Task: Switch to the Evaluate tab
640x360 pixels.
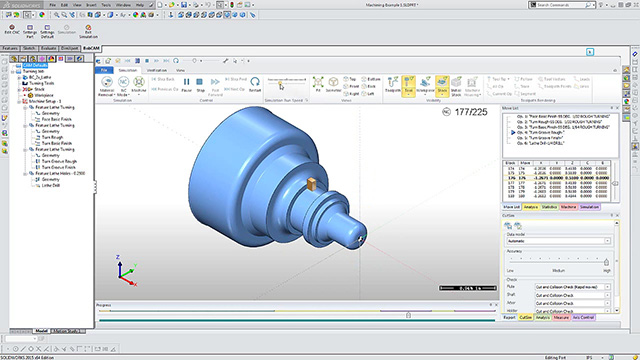Action: click(49, 48)
